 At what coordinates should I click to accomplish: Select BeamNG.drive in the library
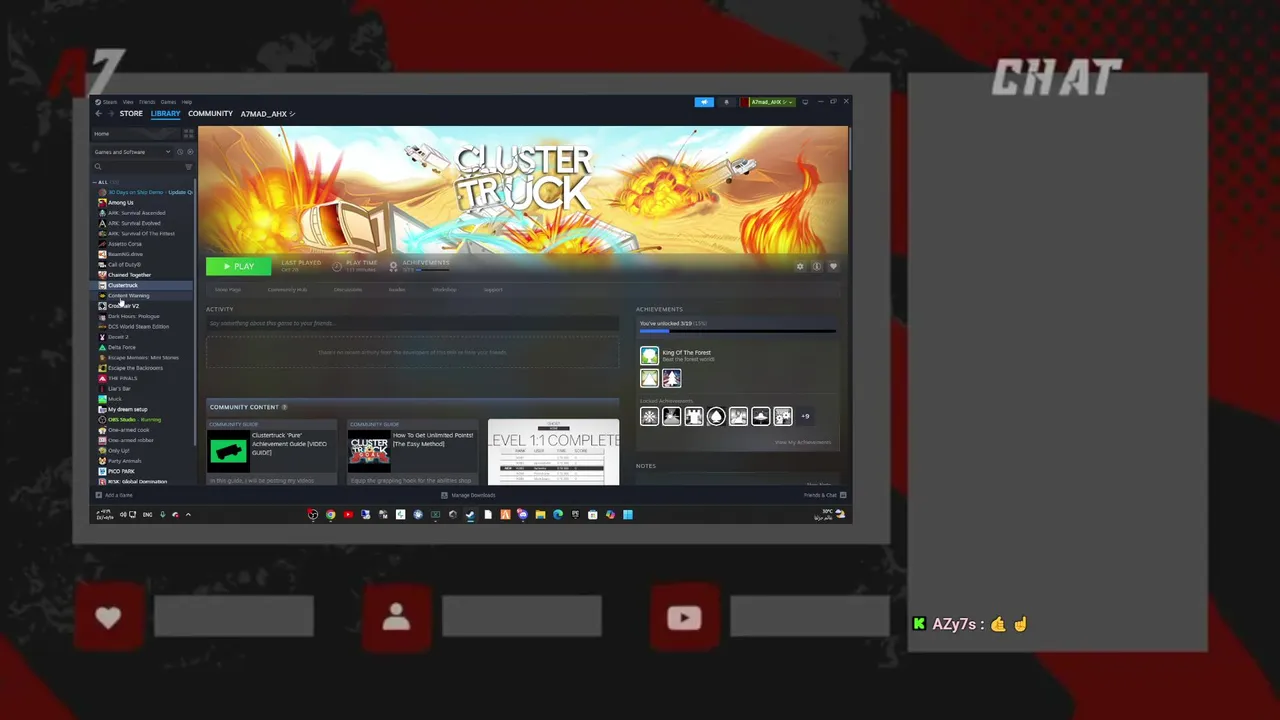[125, 254]
